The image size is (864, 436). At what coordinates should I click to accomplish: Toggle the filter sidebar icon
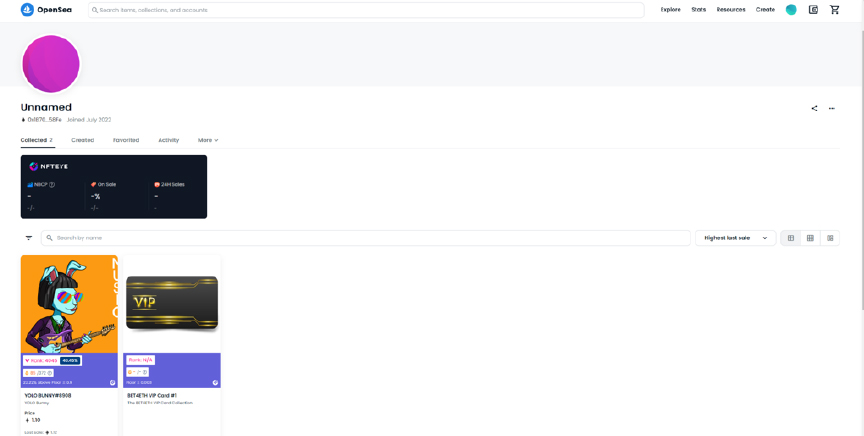(x=29, y=238)
